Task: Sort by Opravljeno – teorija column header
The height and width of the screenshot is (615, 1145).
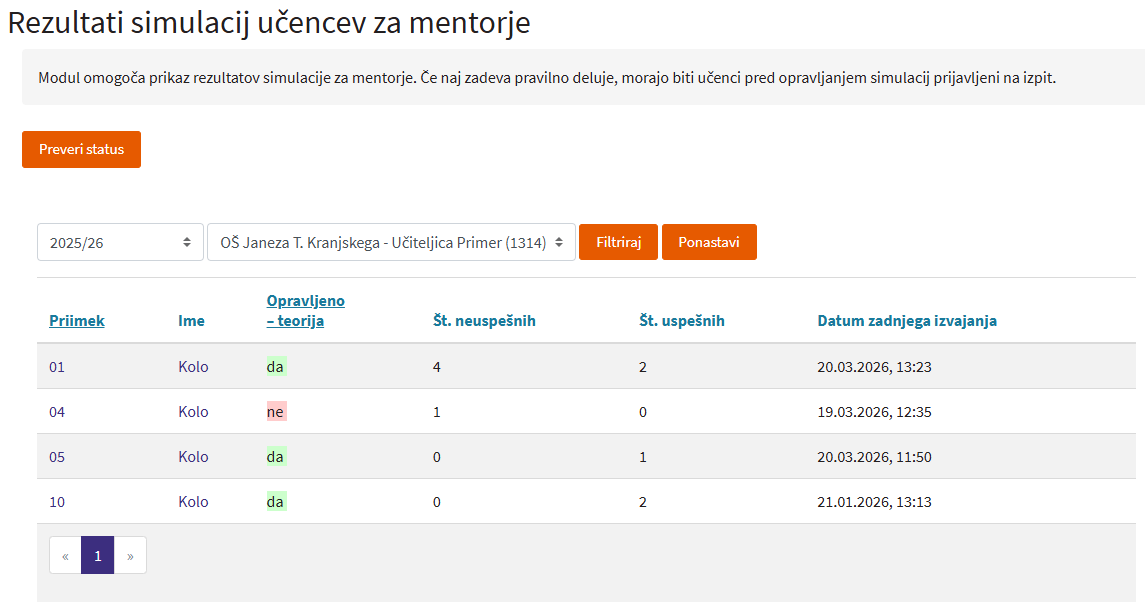Action: pyautogui.click(x=305, y=311)
